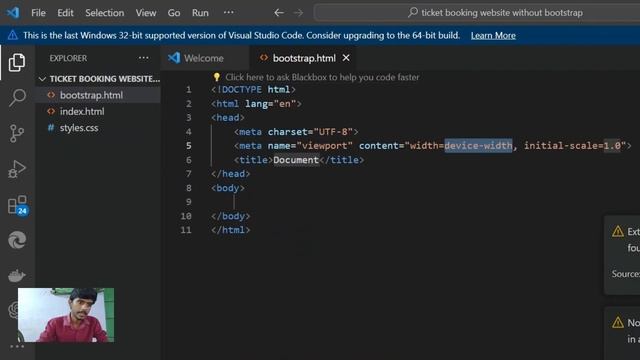Click the DOCTYPE declaration on line 1

click(x=253, y=89)
